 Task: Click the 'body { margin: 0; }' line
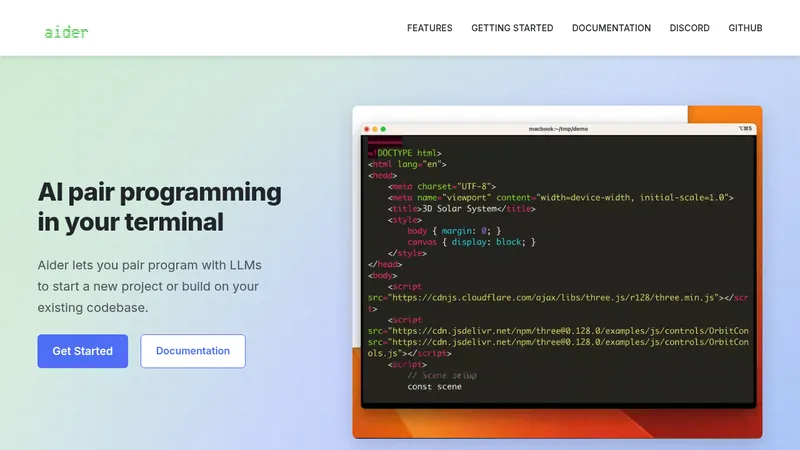tap(454, 231)
